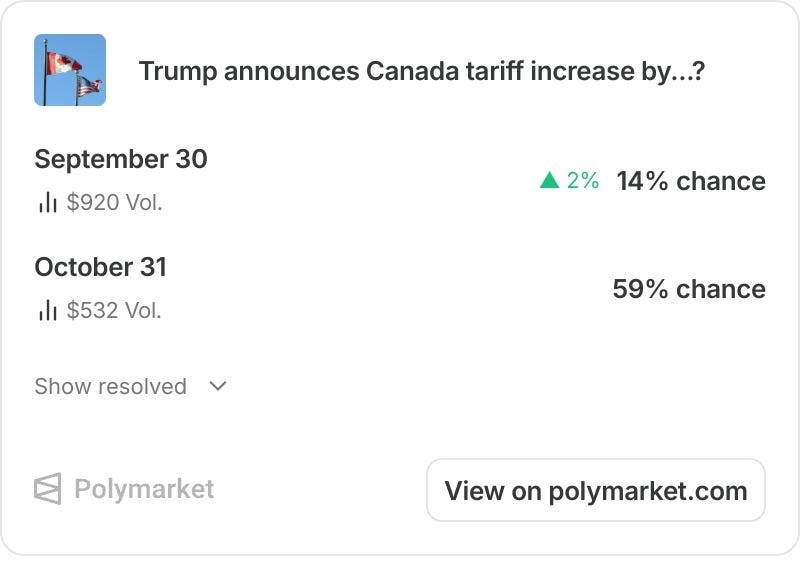
Task: Open the Trump announces Canada tariff increase title
Action: 421,71
